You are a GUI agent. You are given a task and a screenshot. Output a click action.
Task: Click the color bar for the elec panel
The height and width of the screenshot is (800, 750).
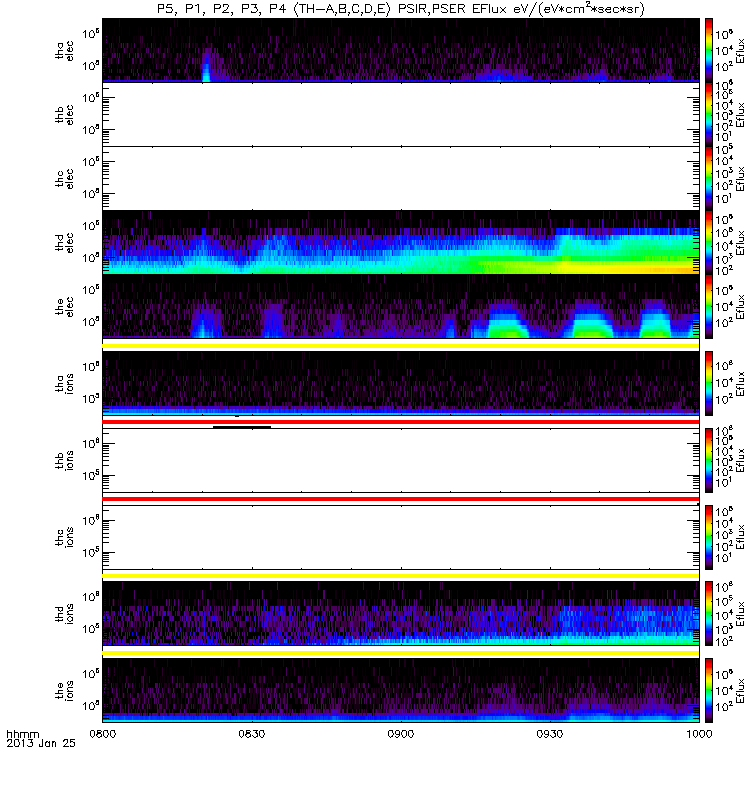[x=709, y=307]
